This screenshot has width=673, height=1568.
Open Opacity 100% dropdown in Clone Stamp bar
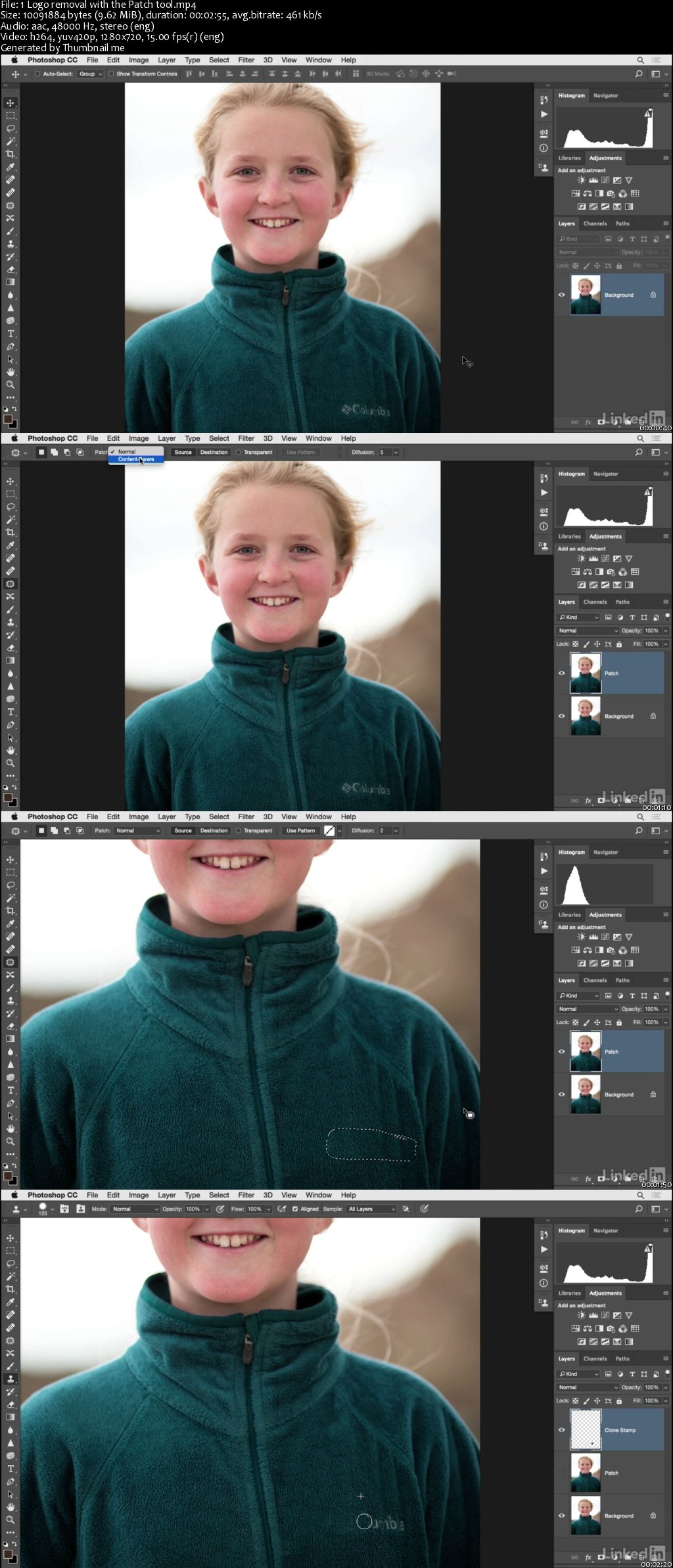point(206,1209)
